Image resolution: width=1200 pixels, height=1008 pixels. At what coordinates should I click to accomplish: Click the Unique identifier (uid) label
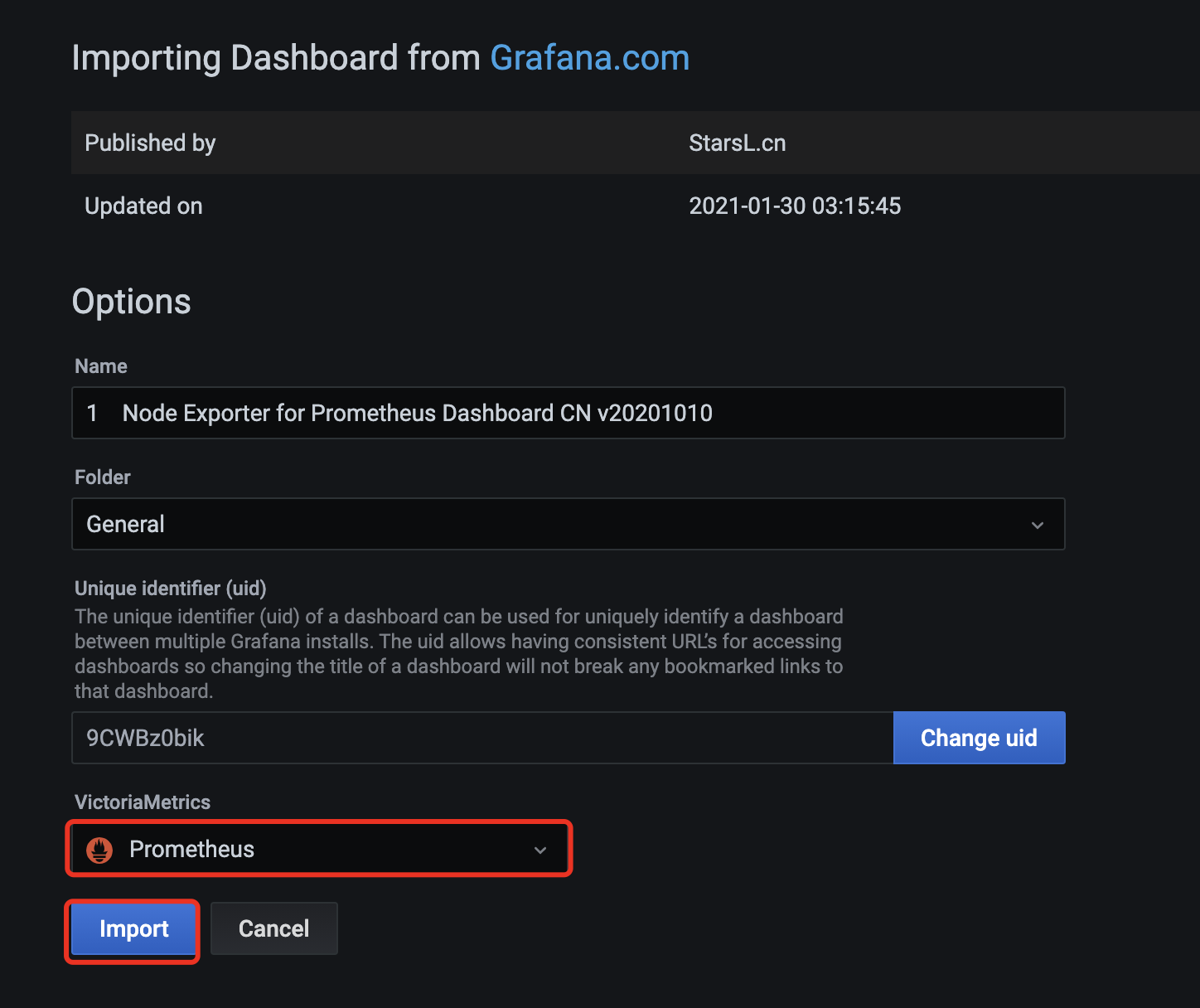(x=171, y=588)
